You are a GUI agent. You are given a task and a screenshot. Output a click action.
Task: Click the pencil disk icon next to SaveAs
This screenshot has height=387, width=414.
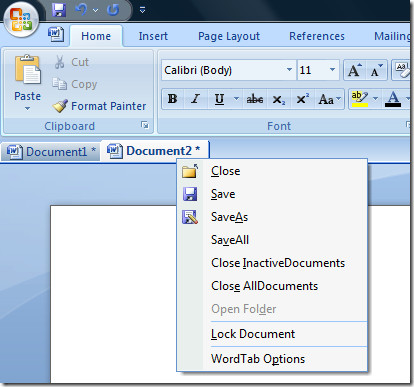coord(190,217)
